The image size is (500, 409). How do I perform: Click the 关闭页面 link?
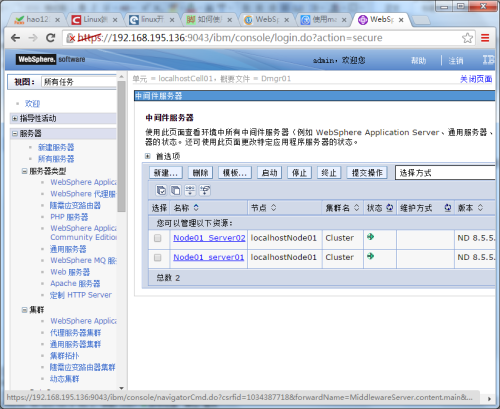click(476, 79)
